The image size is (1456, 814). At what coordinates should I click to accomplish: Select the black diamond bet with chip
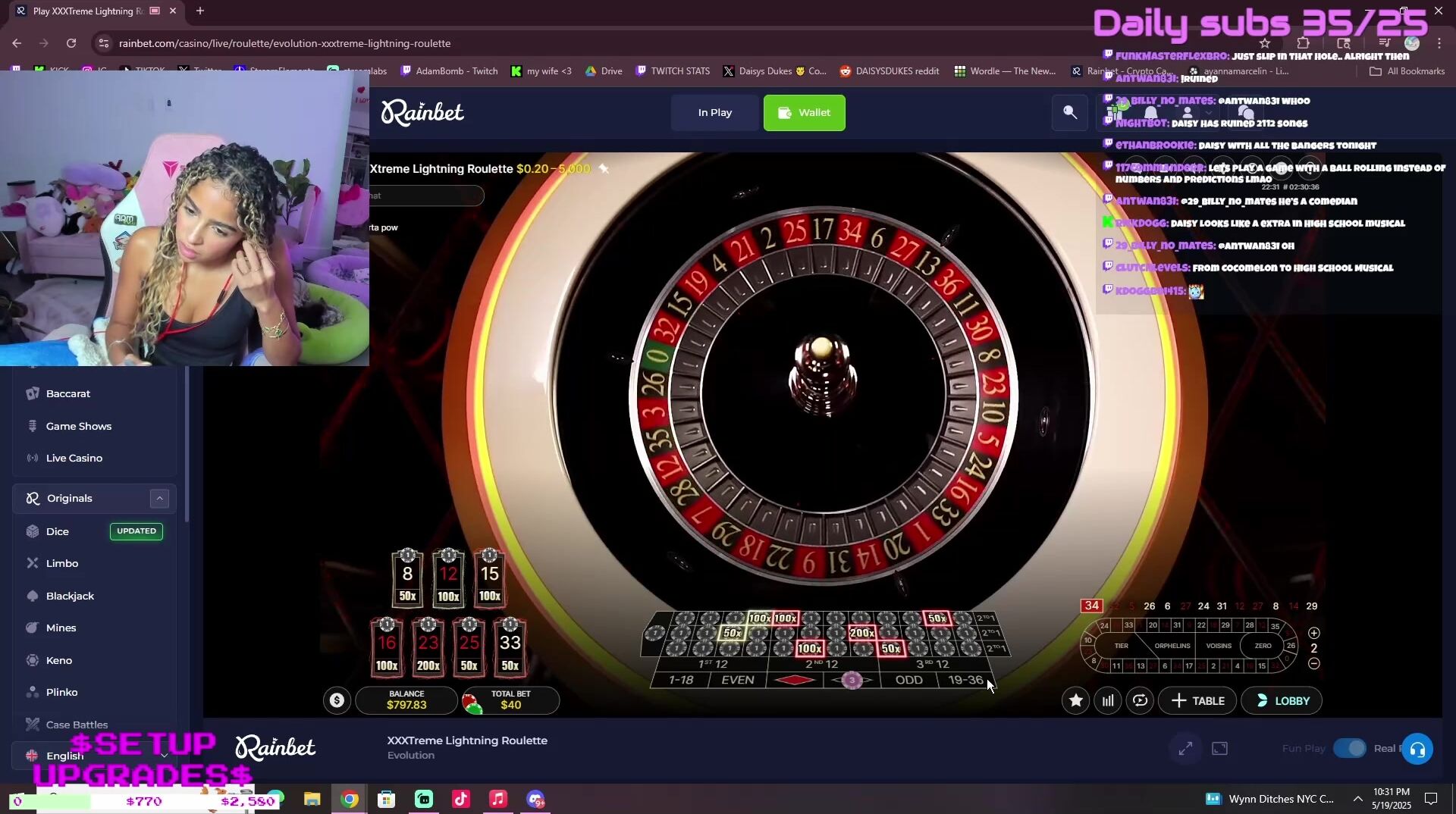[852, 680]
